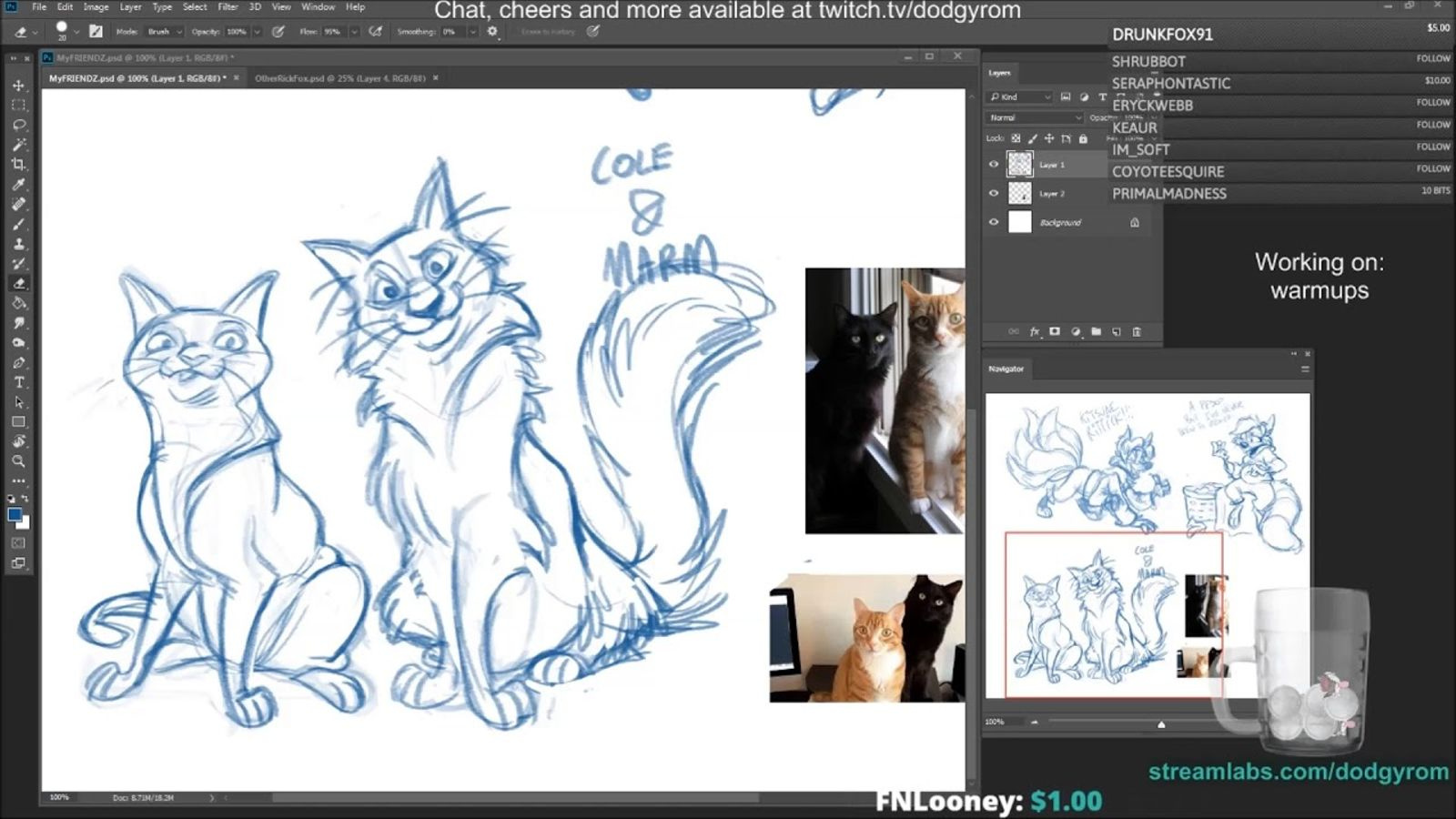The width and height of the screenshot is (1456, 819).
Task: Switch to the OtherRickFox.psd tab
Action: click(339, 78)
